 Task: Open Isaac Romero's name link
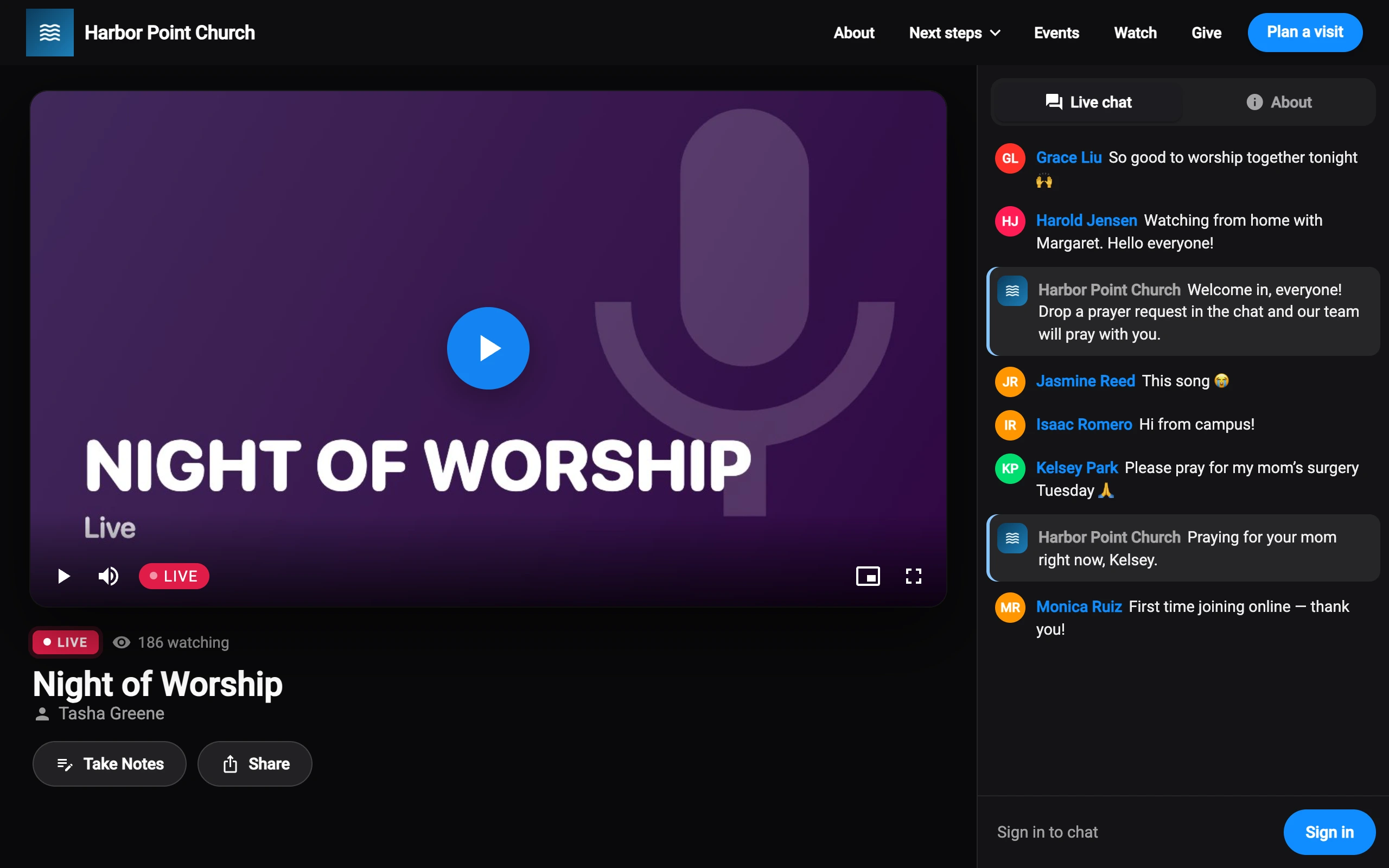pos(1084,424)
